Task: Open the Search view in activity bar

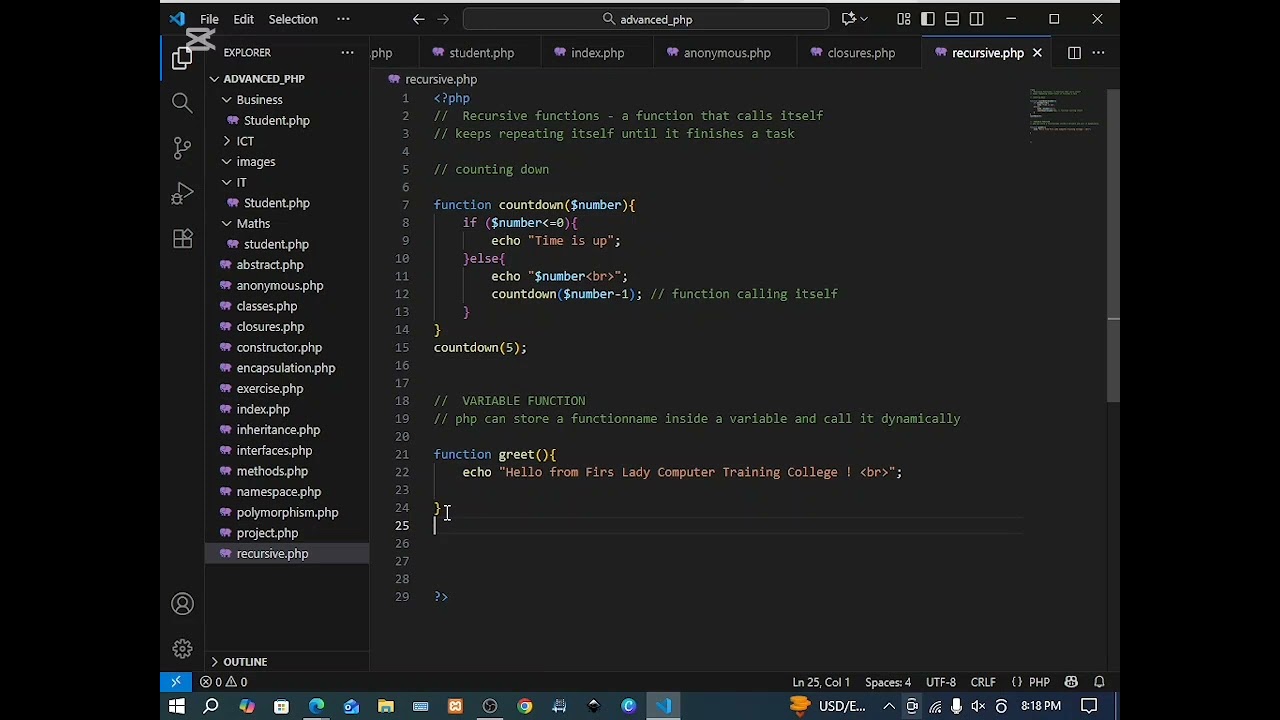Action: (182, 102)
